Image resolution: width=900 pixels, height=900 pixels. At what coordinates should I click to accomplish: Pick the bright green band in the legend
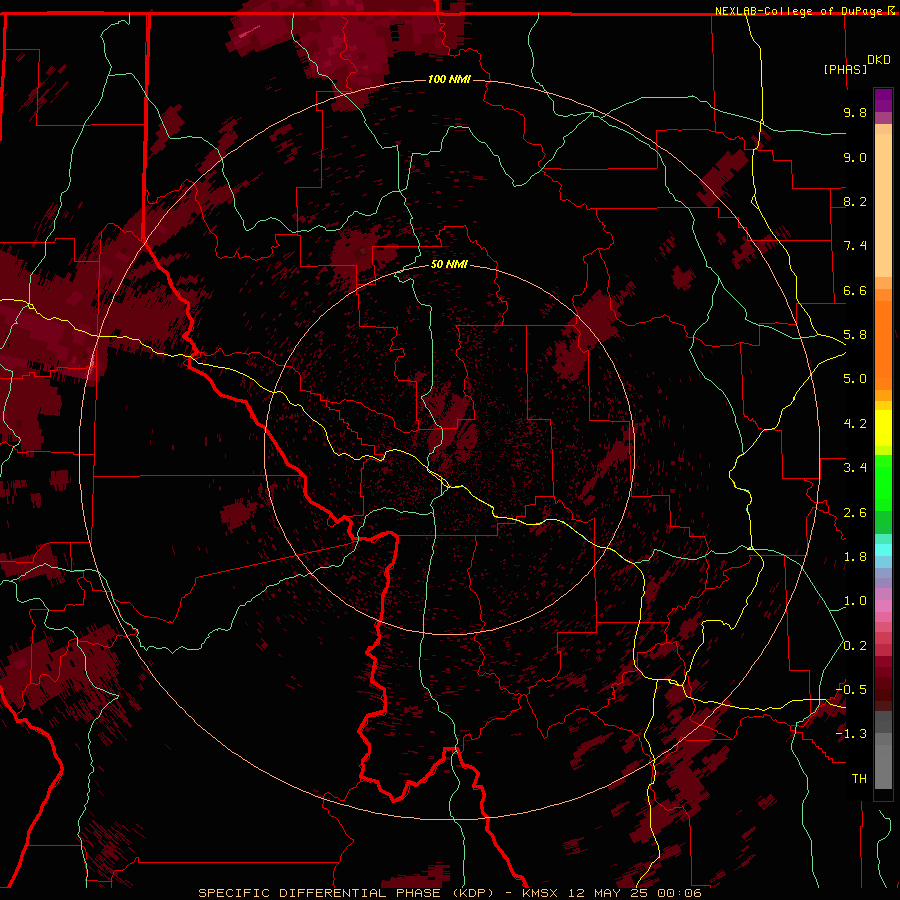(x=883, y=482)
